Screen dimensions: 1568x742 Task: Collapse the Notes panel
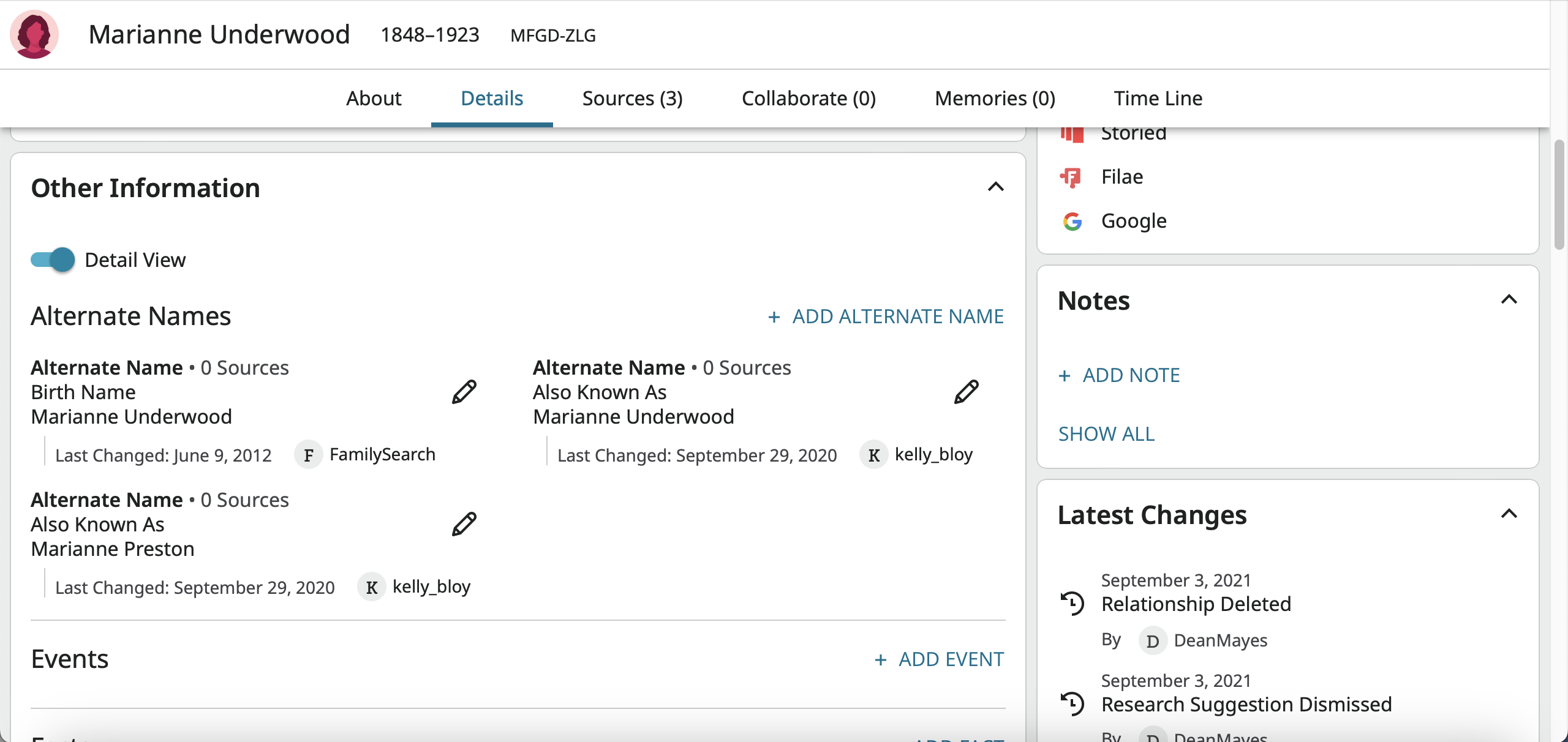1509,299
